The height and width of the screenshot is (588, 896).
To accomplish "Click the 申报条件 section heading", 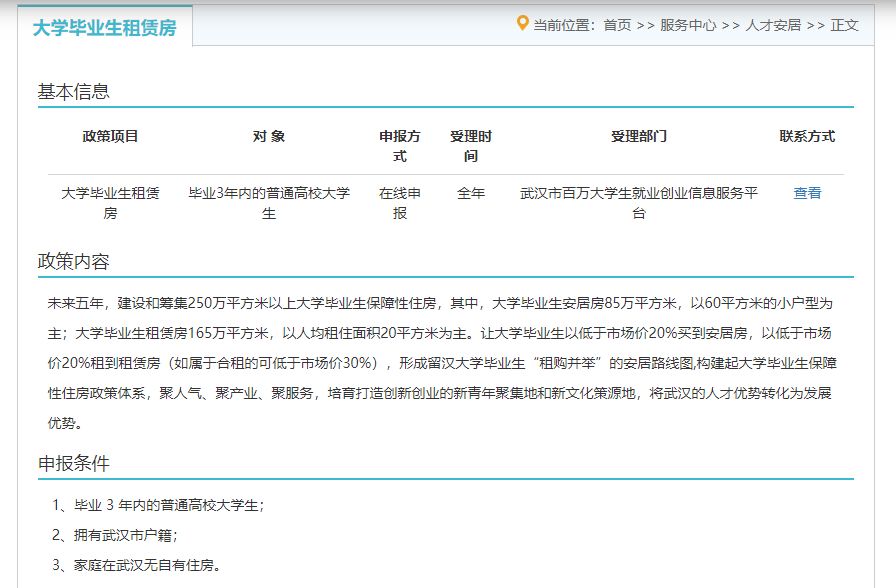I will [x=73, y=463].
